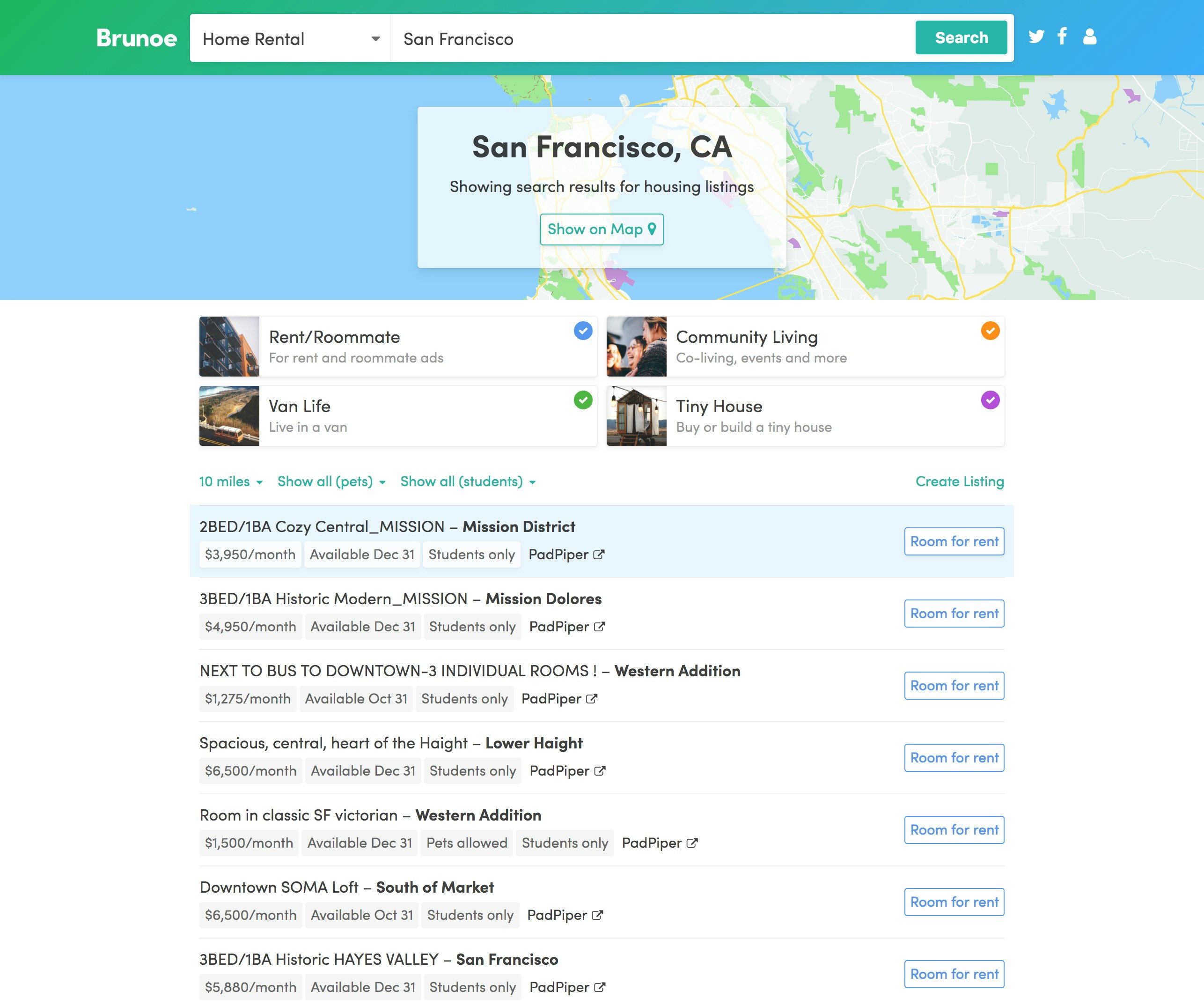Toggle the Rent/Roommate category checkmark
1204x1006 pixels.
583,330
